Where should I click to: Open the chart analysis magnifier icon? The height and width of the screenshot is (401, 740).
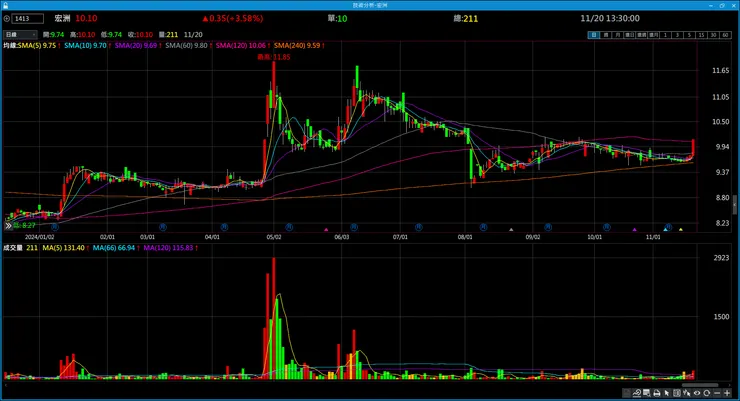pos(637,393)
